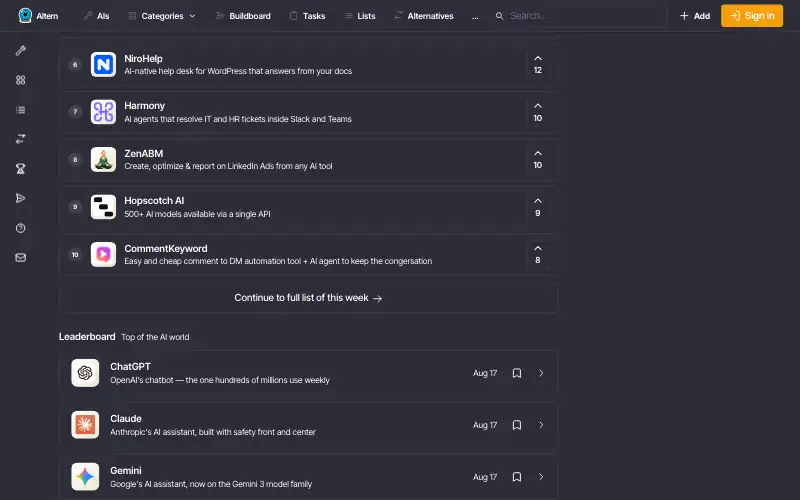Screen dimensions: 800x500
Task: Click the Altern logo icon
Action: coord(25,15)
